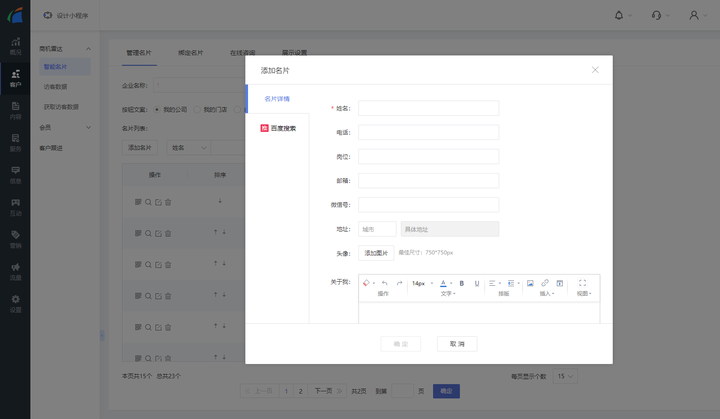Open the text color picker A

coord(443,283)
